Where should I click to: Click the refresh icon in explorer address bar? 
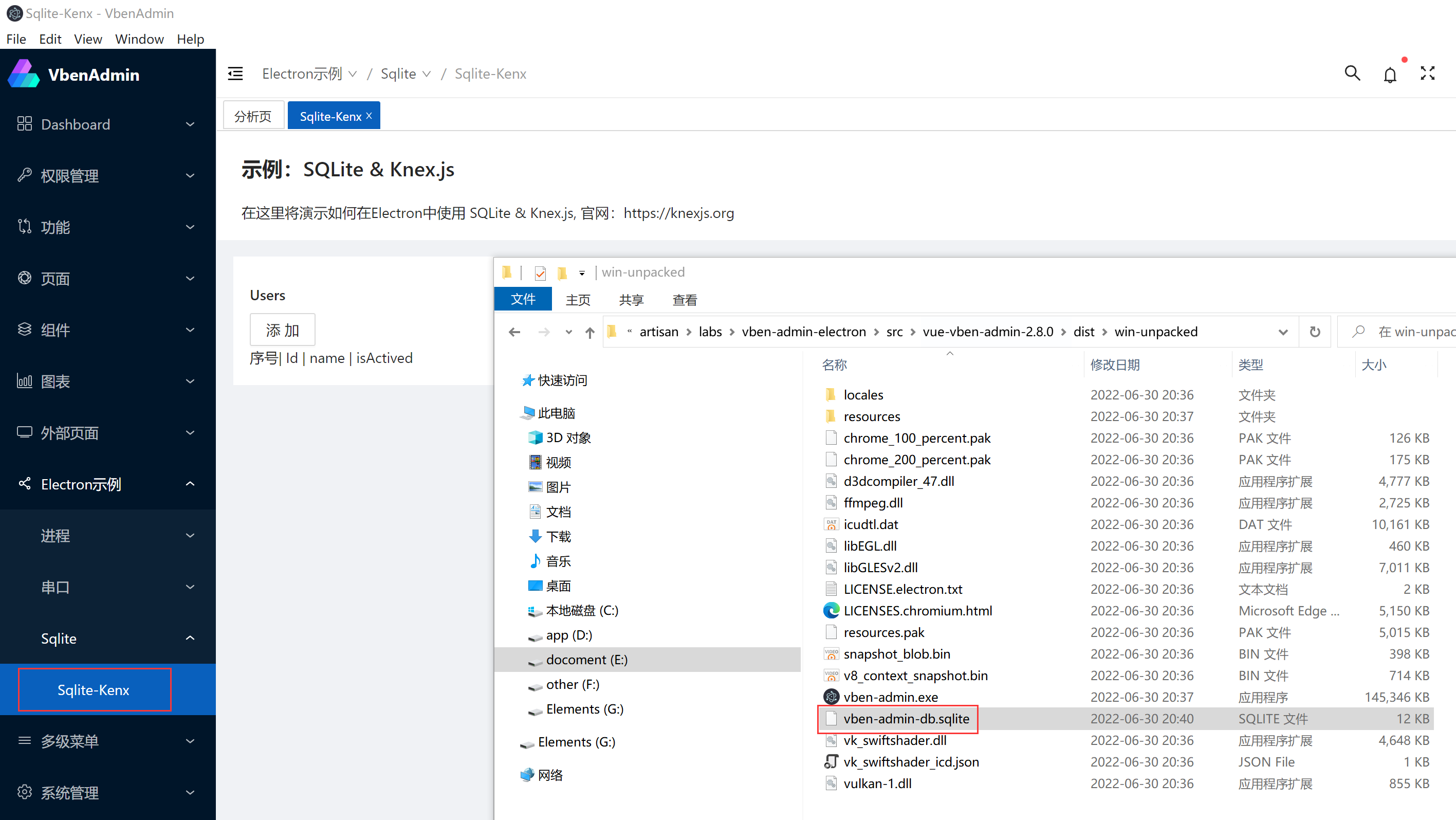click(1315, 332)
